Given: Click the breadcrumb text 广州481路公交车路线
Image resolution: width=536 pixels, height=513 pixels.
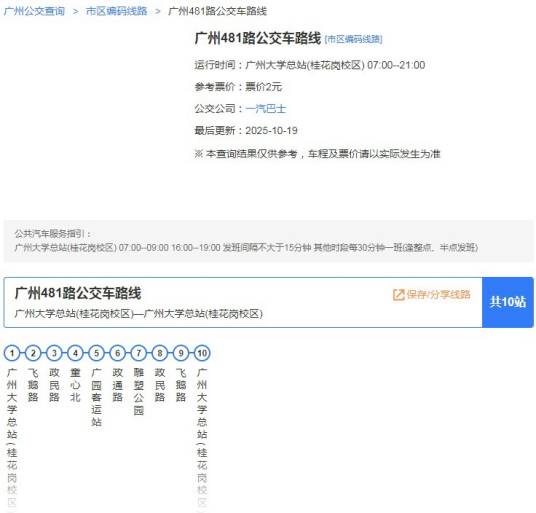Looking at the screenshot, I should pyautogui.click(x=217, y=11).
